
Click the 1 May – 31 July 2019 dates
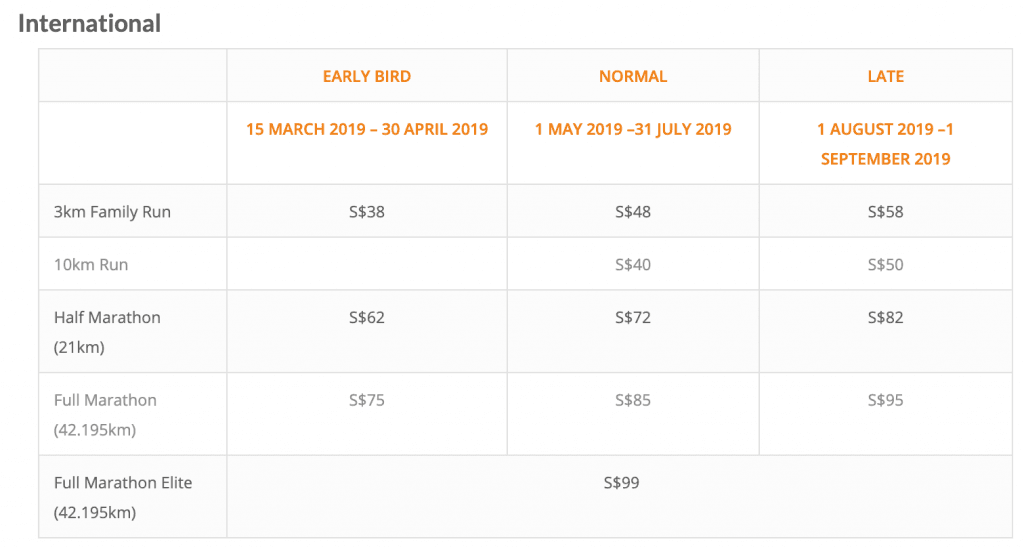coord(633,129)
